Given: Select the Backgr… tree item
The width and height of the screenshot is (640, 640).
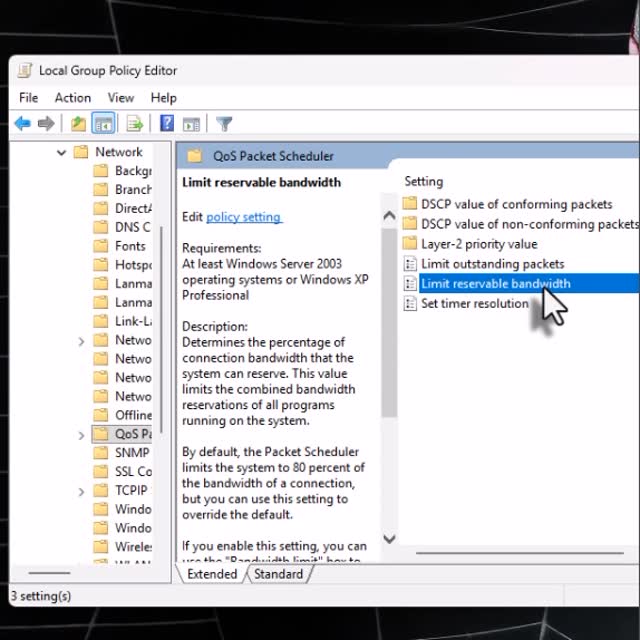Looking at the screenshot, I should tap(133, 171).
